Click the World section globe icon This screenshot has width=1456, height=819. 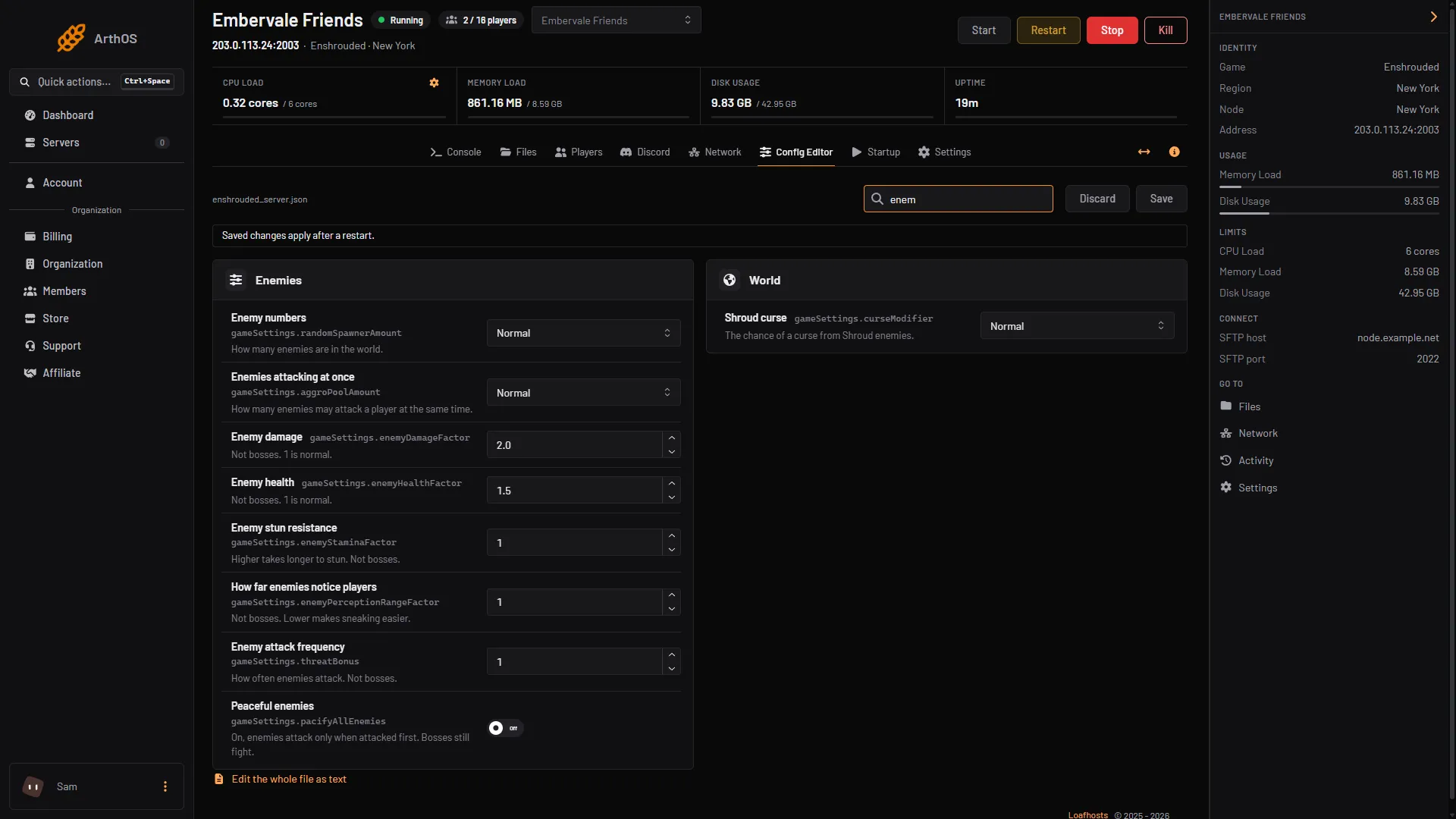tap(730, 280)
